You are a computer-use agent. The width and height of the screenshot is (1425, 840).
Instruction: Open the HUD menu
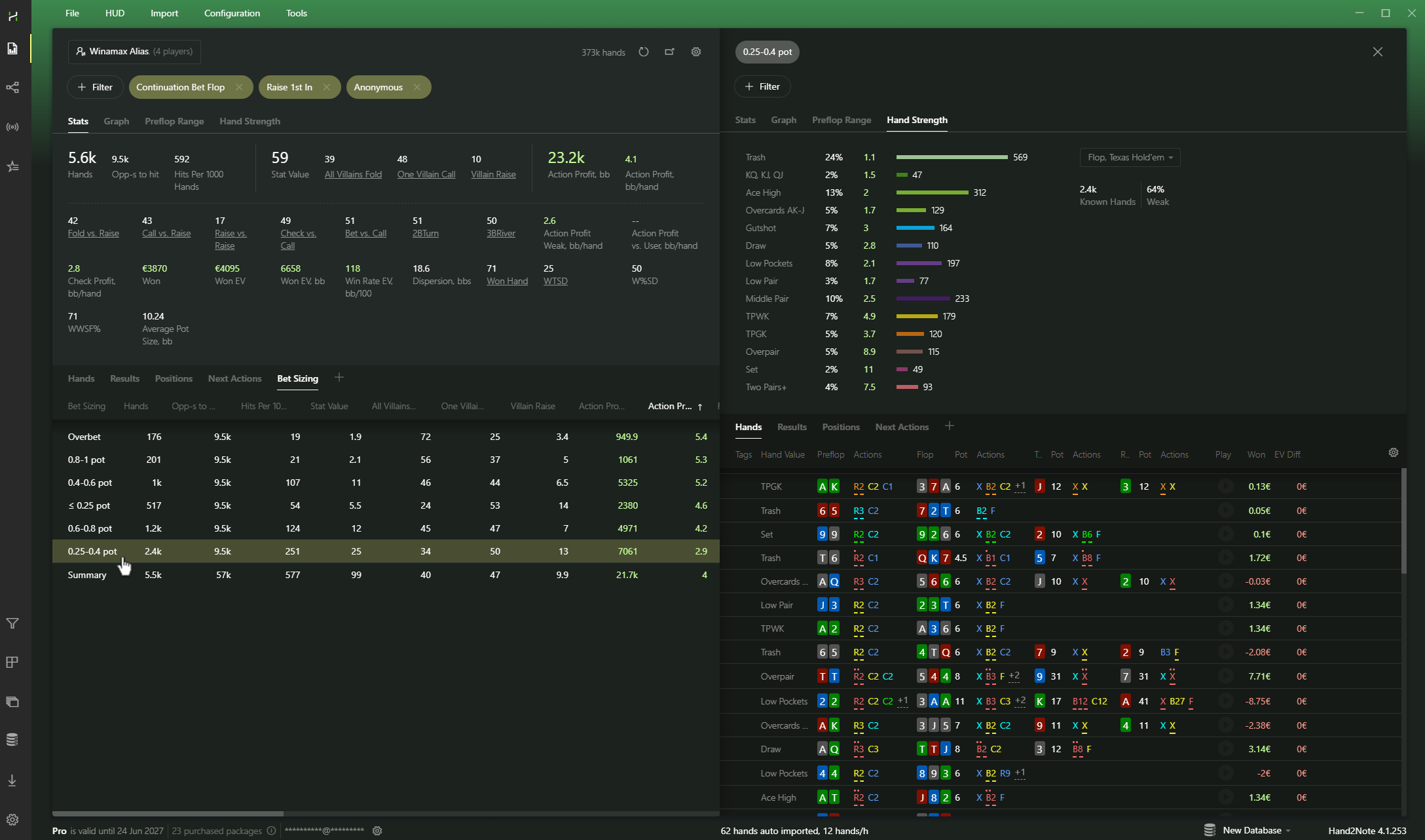(x=115, y=13)
